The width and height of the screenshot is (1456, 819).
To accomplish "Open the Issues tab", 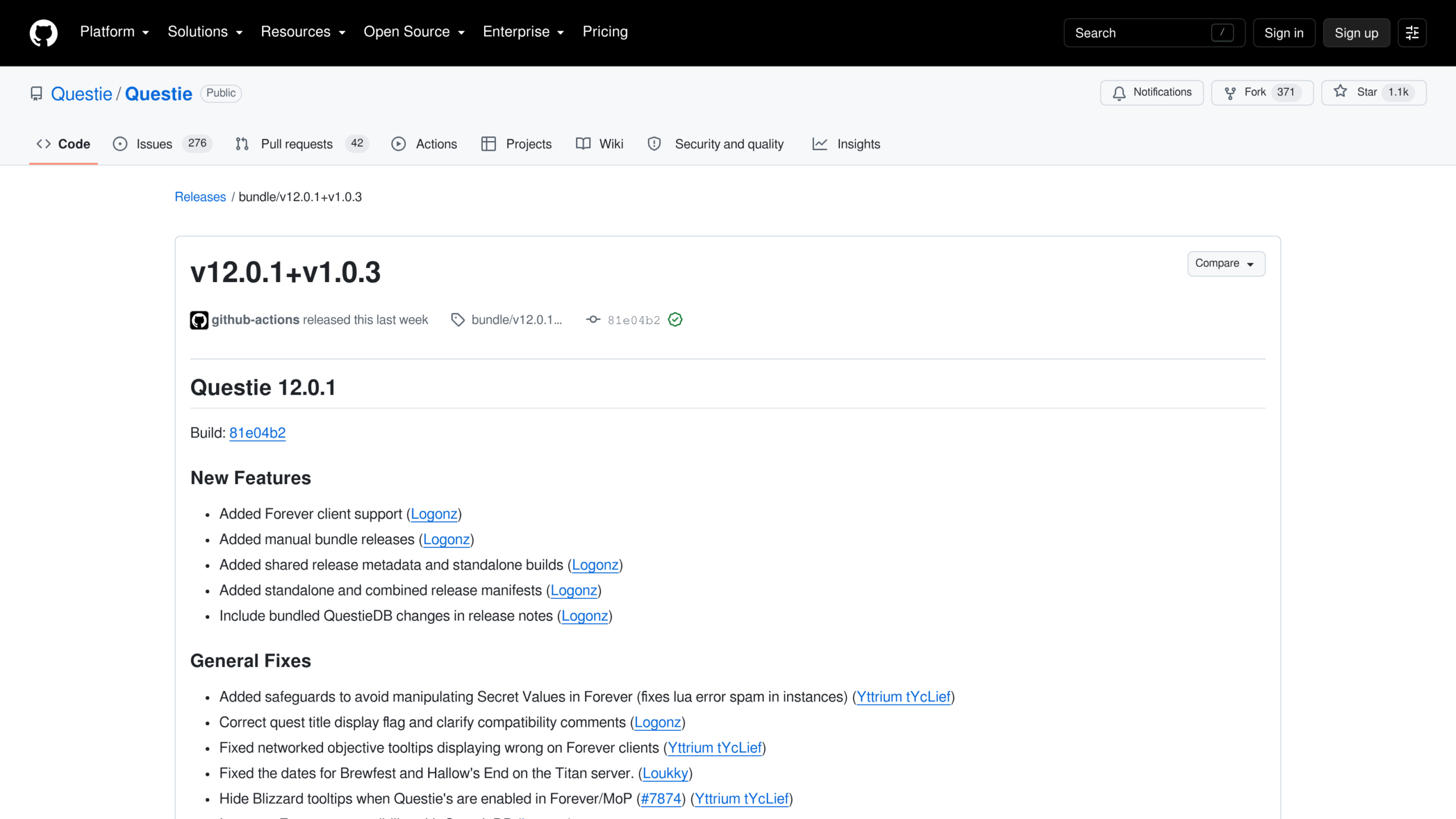I will click(163, 144).
